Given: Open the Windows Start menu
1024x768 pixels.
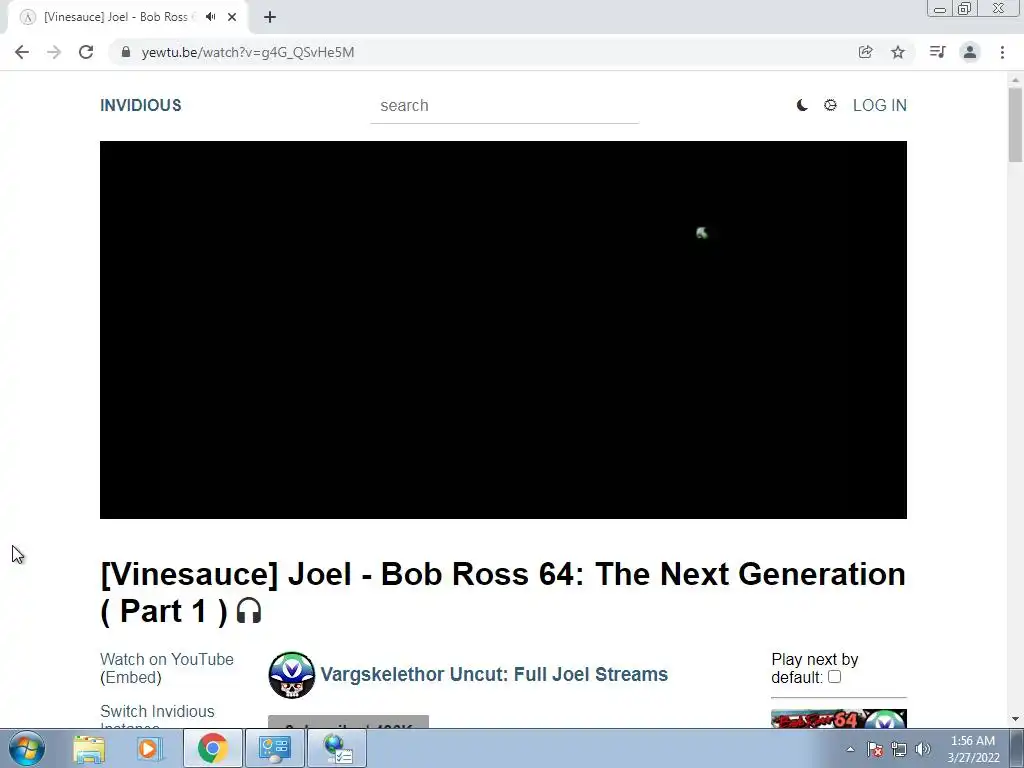Looking at the screenshot, I should (27, 748).
